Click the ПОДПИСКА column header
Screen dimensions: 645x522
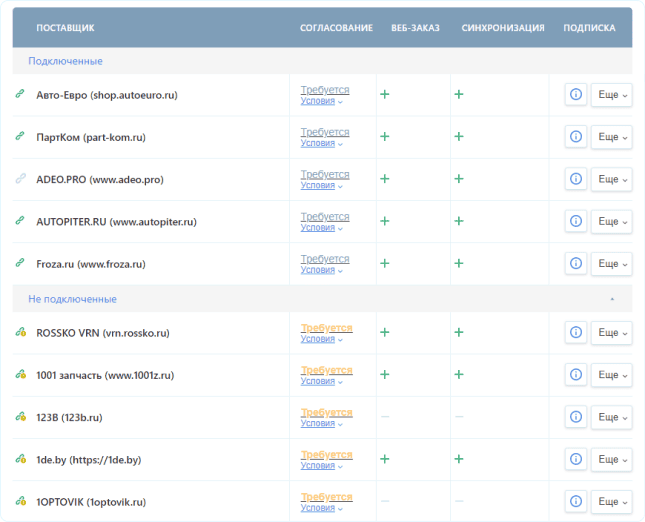point(589,28)
